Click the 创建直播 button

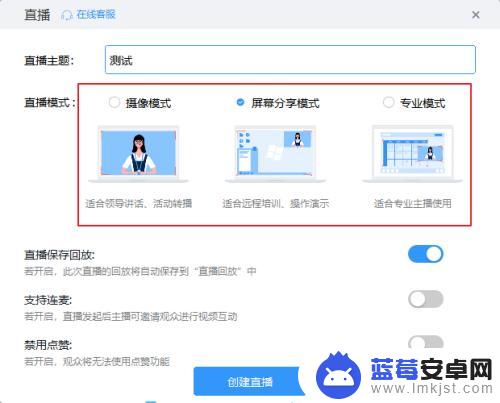coord(249,381)
